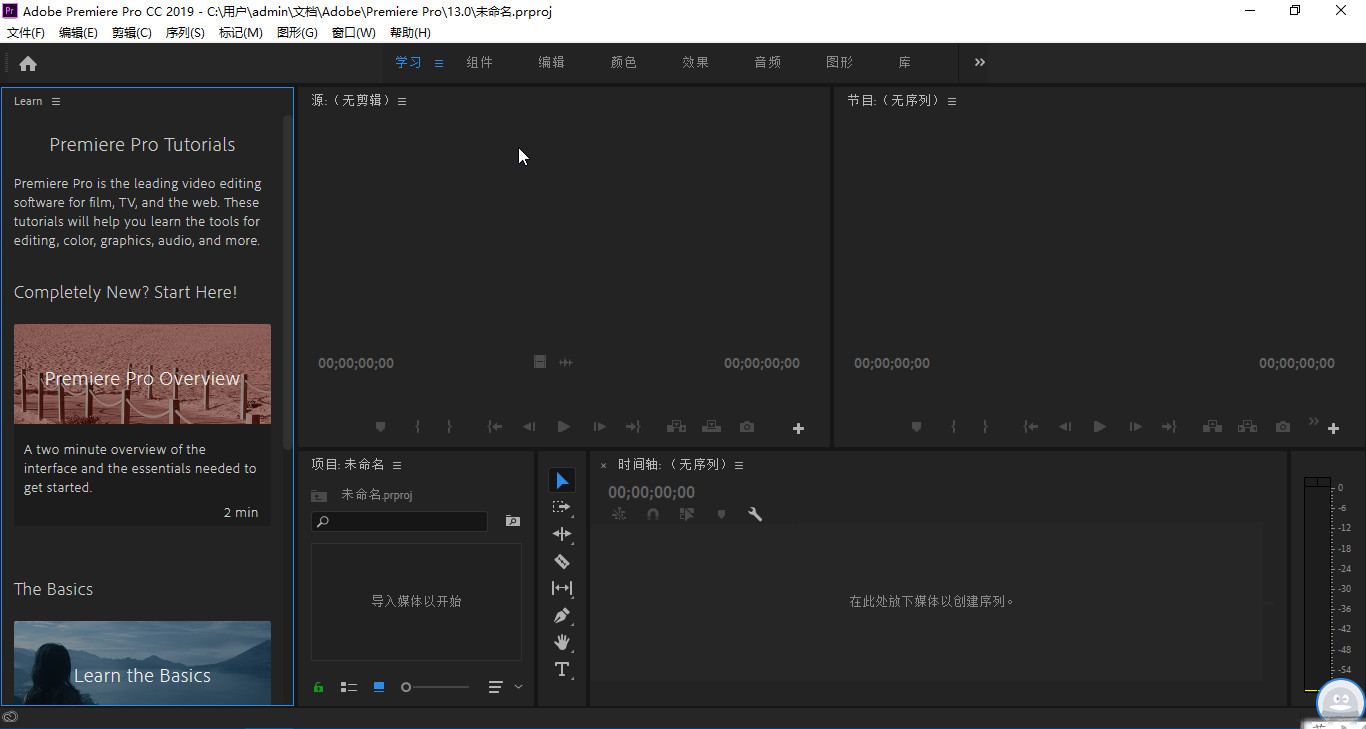Switch to the 颜色 workspace tab
The height and width of the screenshot is (729, 1366).
pos(623,62)
